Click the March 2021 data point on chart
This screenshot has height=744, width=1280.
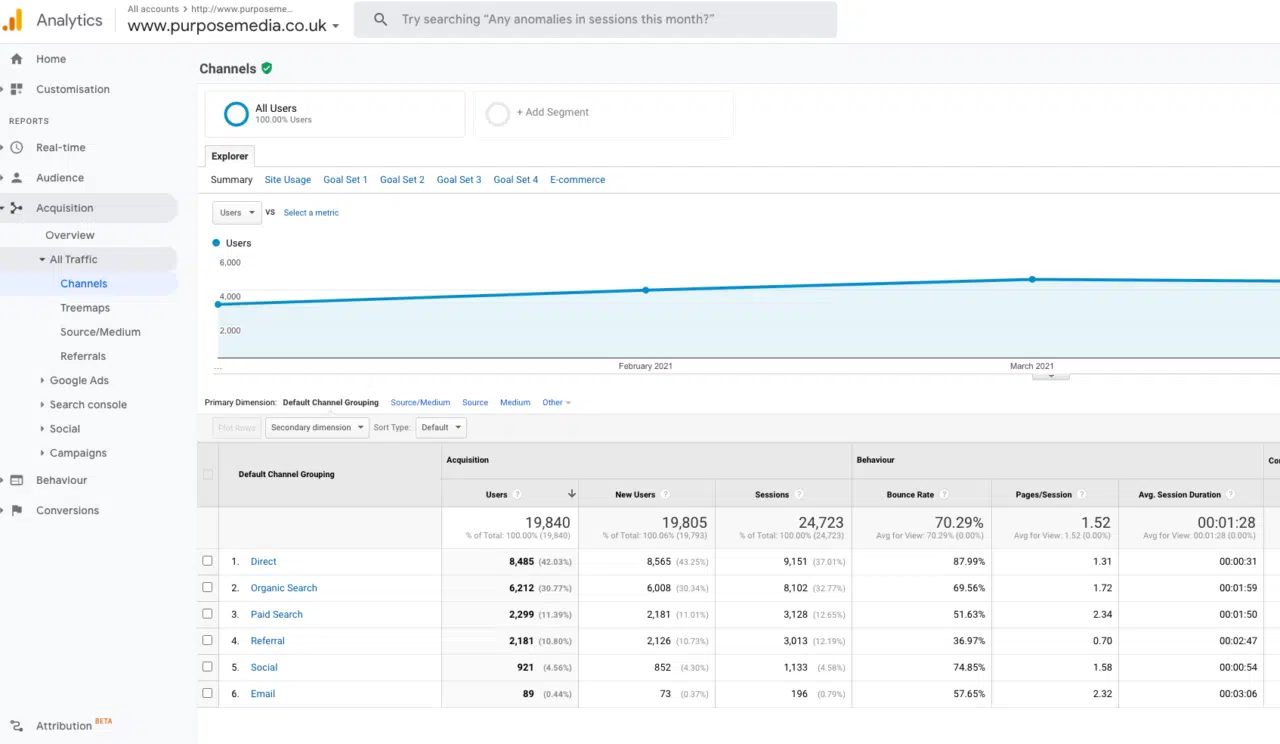coord(1032,279)
